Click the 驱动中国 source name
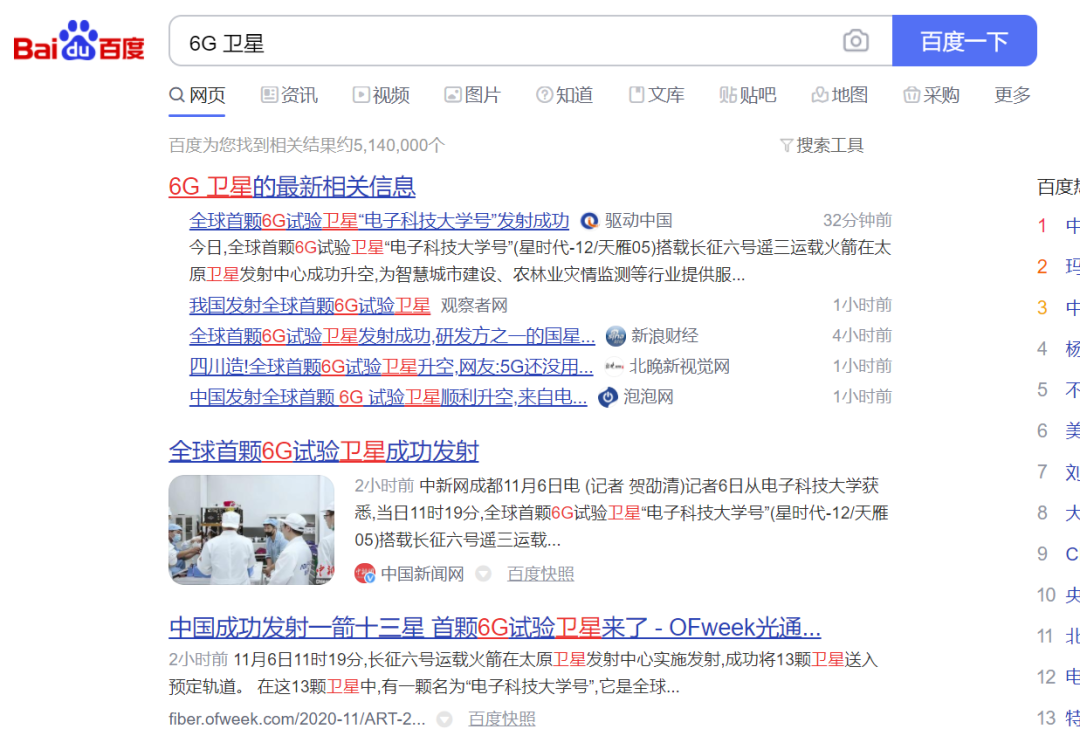The width and height of the screenshot is (1080, 729). (x=638, y=221)
